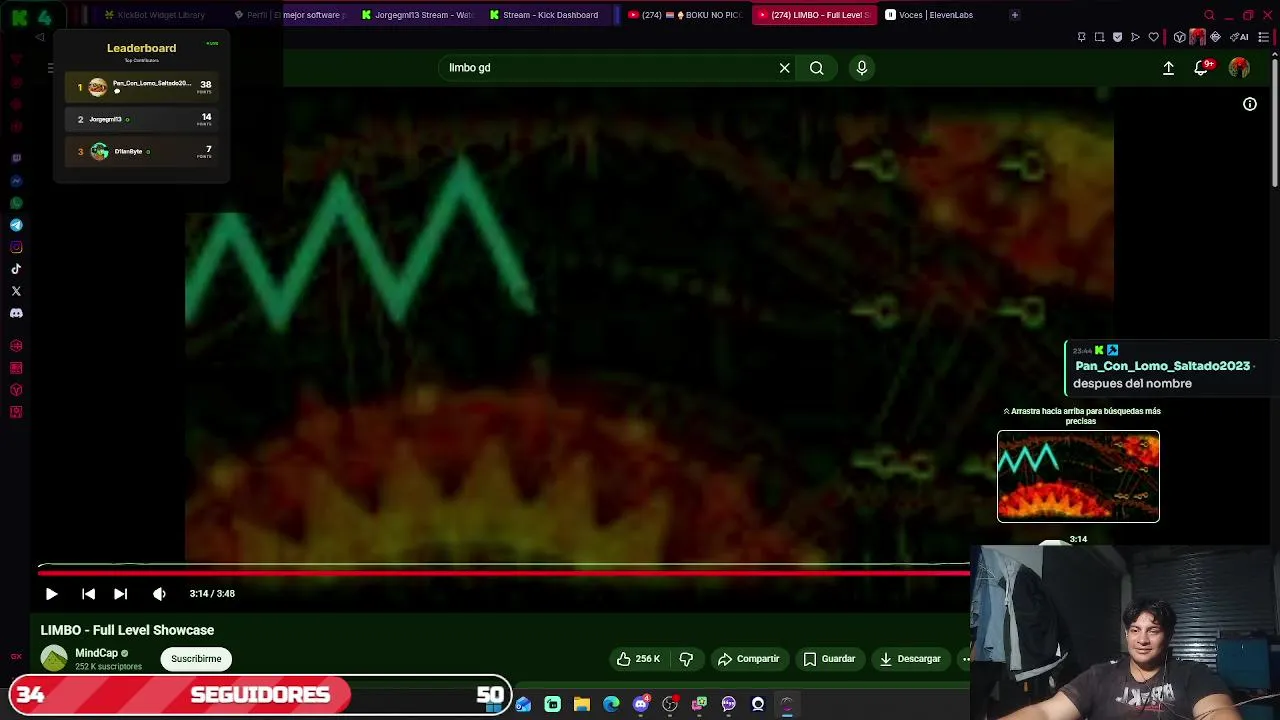Open Microsoft Edge from the taskbar
This screenshot has height=720, width=1280.
(x=611, y=704)
